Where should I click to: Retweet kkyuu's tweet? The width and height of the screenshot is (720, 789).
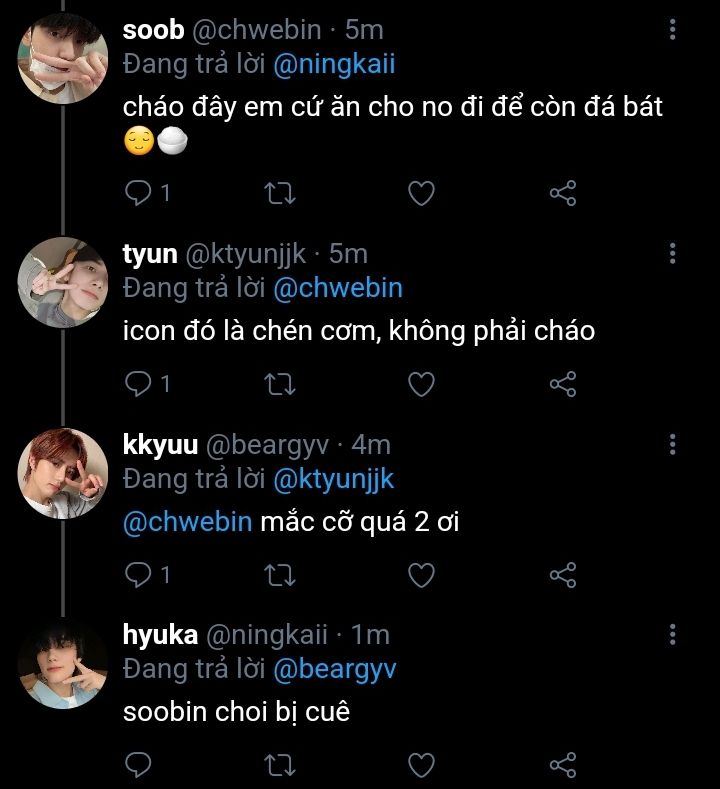283,575
